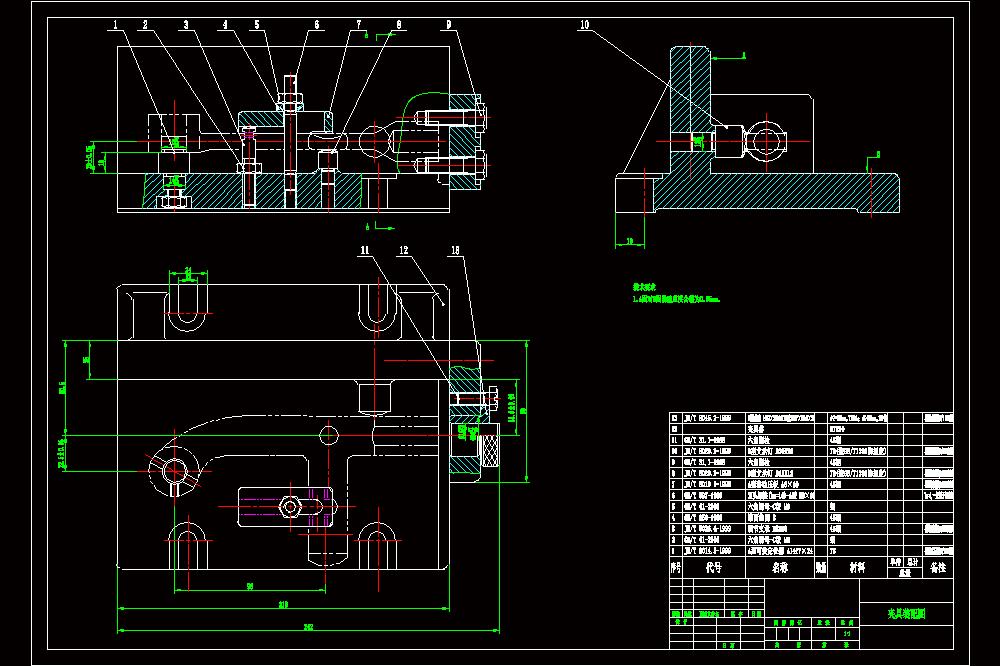Click the 备注 column header cell
Image resolution: width=1000 pixels, height=666 pixels.
(x=938, y=567)
